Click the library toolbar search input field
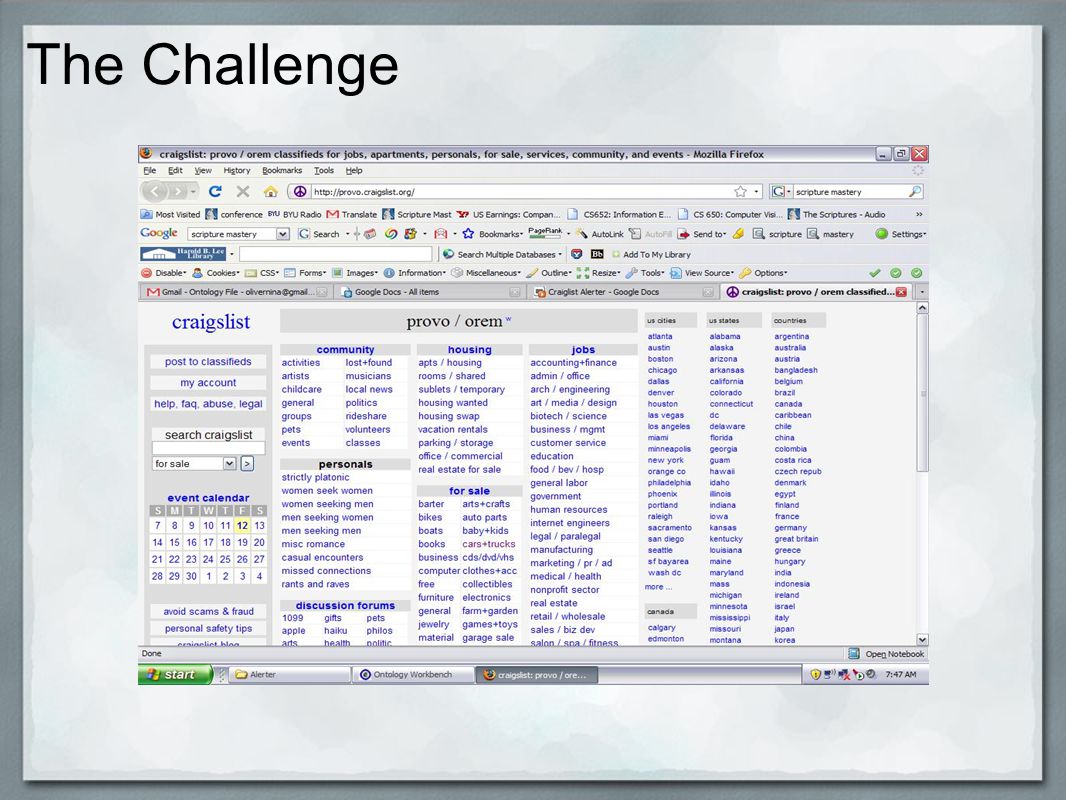 coord(335,254)
